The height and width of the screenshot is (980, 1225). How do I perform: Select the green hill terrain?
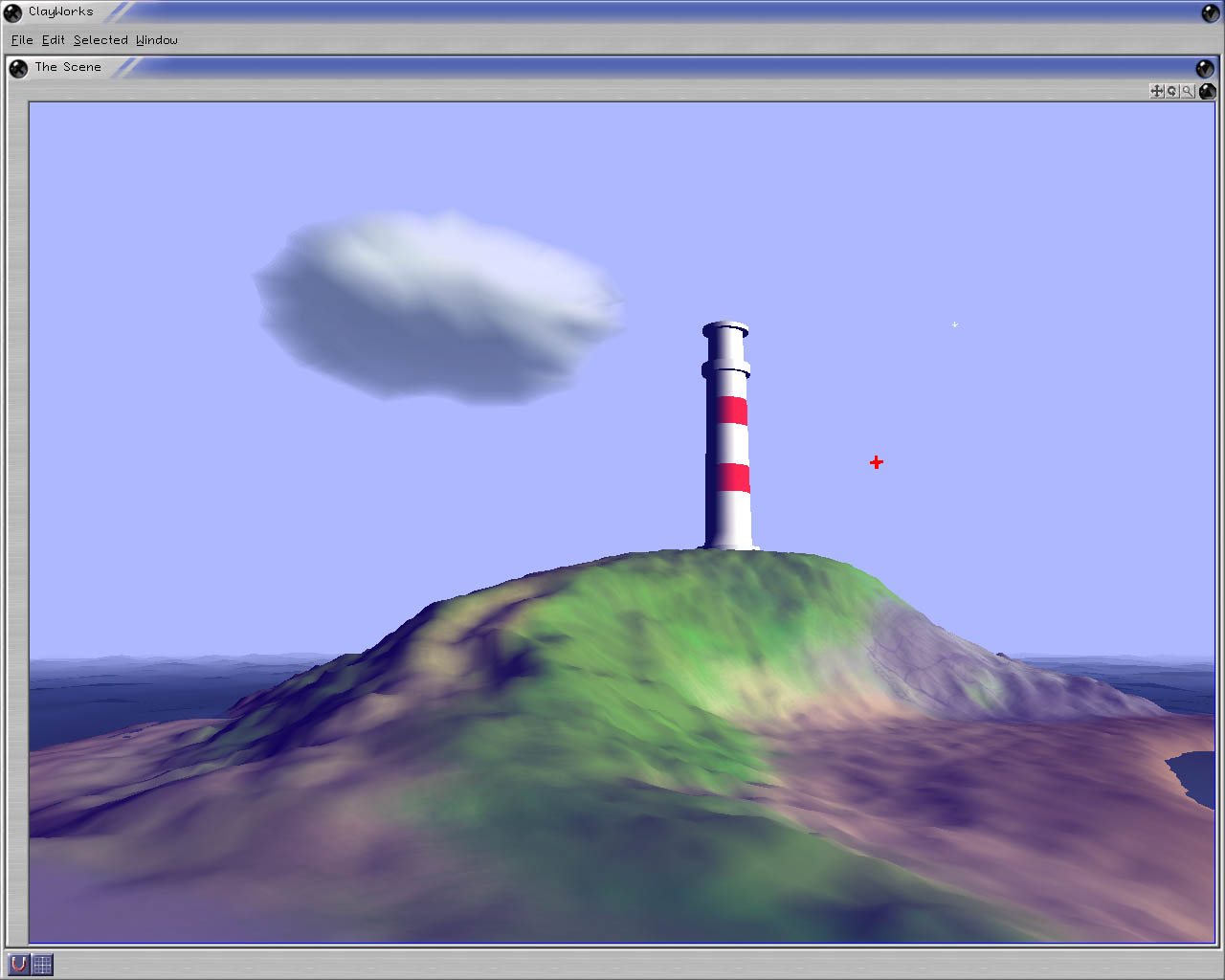[622, 689]
